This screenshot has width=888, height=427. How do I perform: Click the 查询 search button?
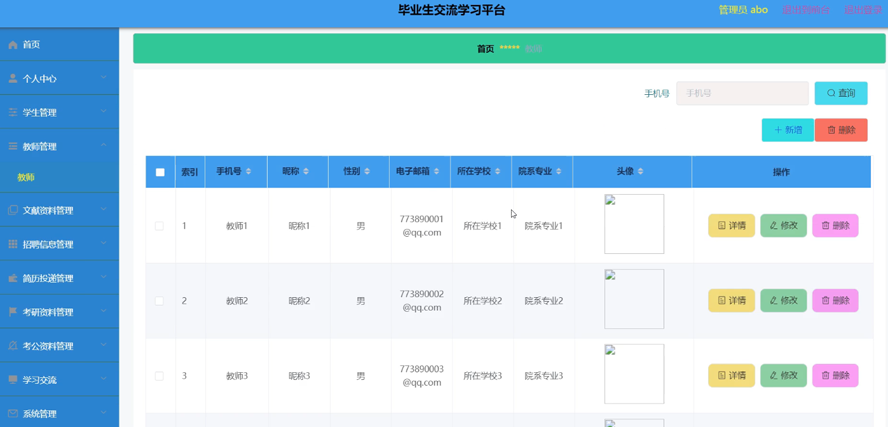(x=841, y=93)
